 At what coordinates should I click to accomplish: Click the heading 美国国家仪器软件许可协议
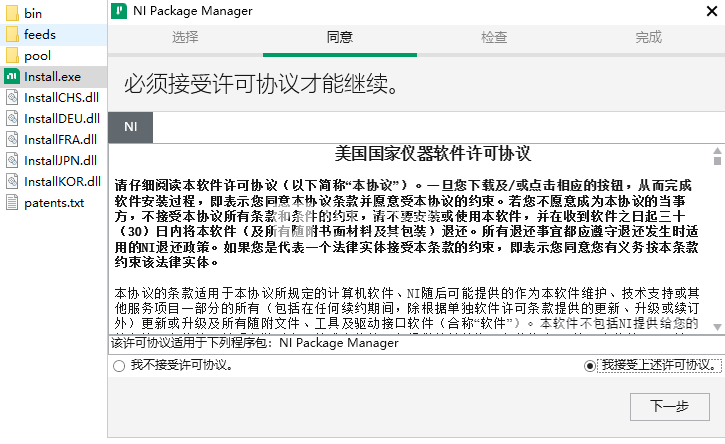[x=433, y=154]
